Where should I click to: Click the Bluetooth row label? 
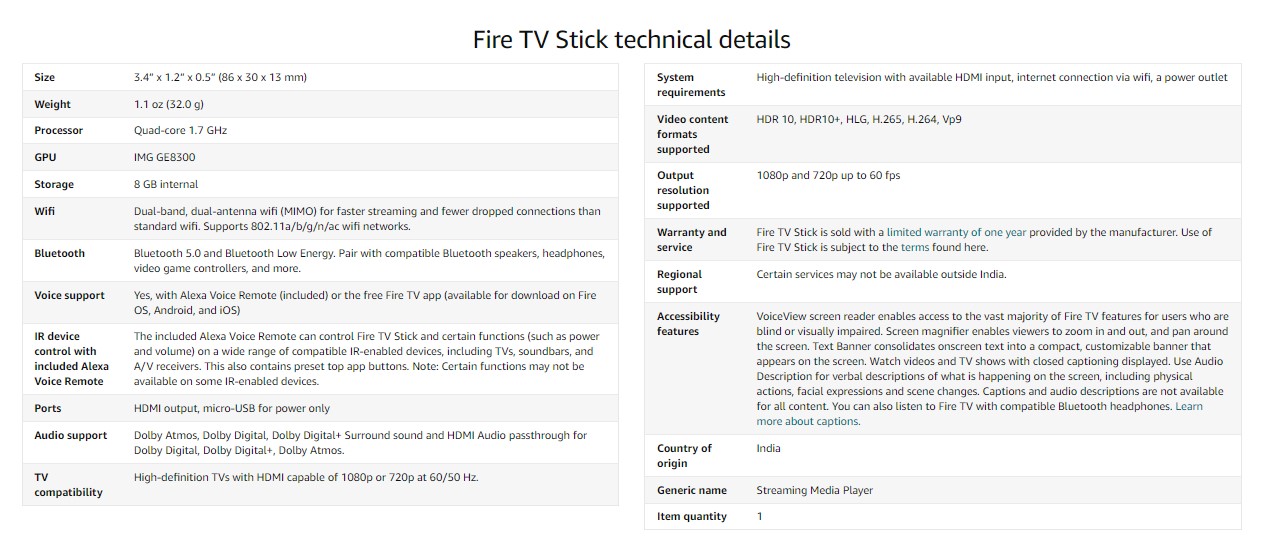click(x=60, y=253)
